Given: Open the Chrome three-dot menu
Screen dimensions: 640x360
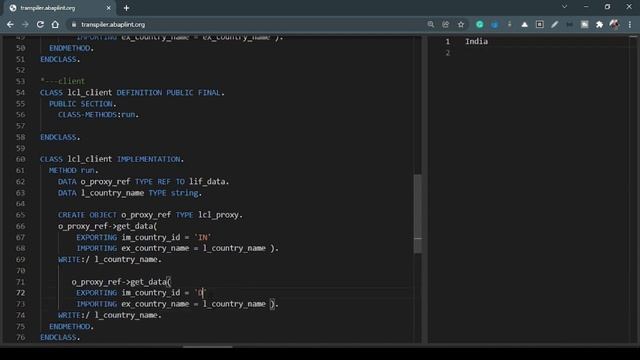Looking at the screenshot, I should [630, 24].
